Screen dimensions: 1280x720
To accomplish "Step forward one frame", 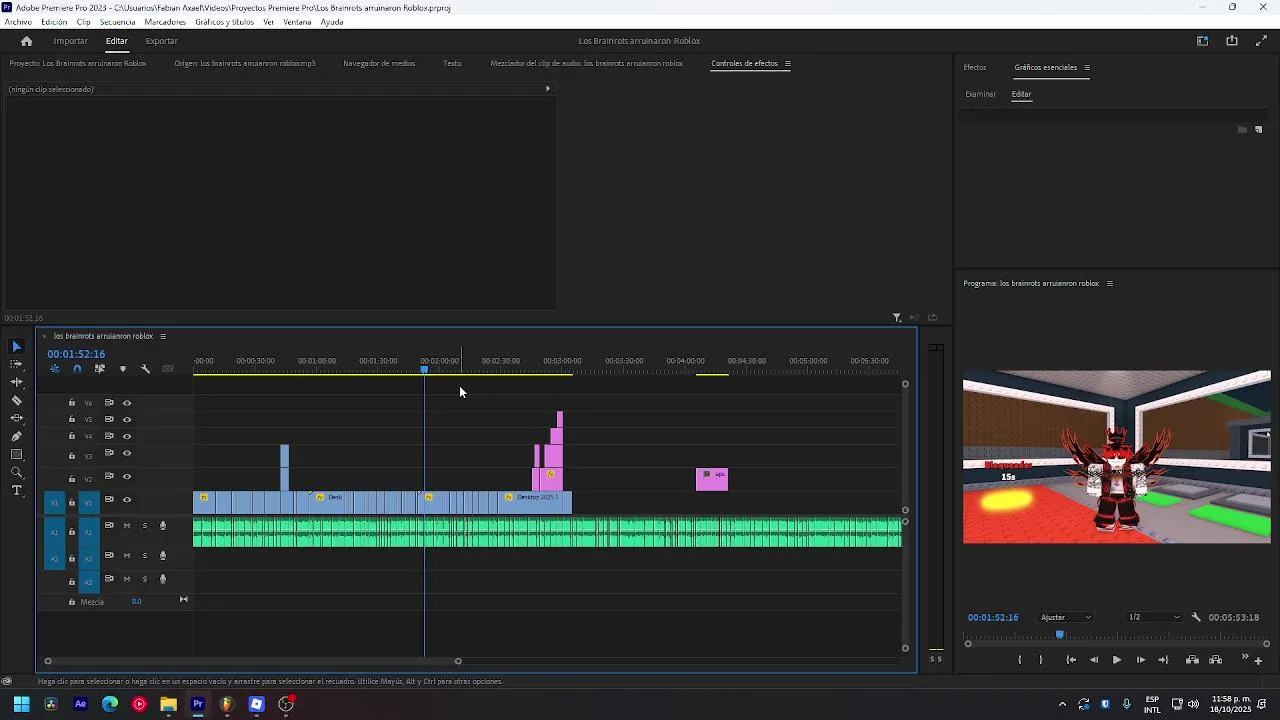I will coord(1140,660).
